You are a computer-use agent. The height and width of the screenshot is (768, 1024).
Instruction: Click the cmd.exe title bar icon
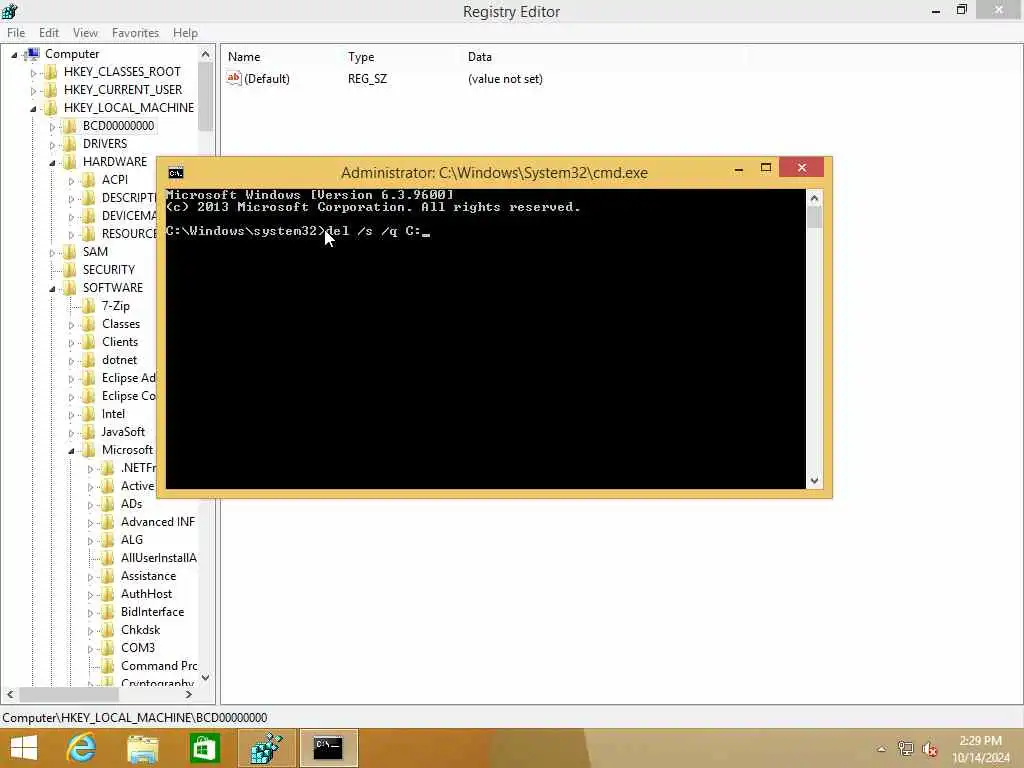pos(176,172)
